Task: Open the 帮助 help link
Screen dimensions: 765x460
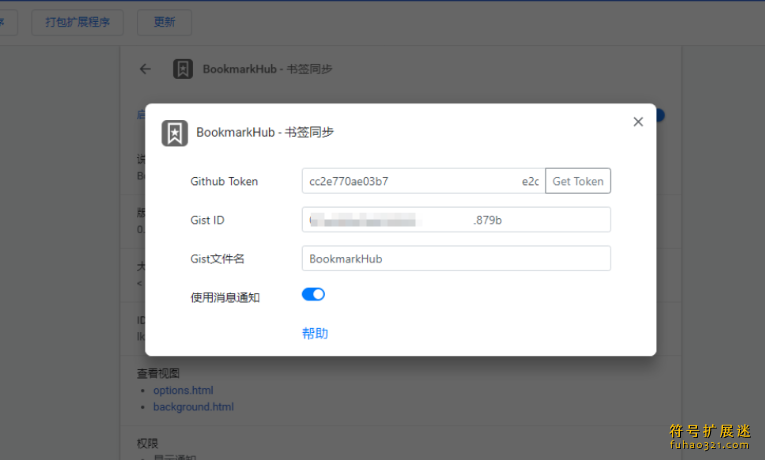Action: [315, 334]
